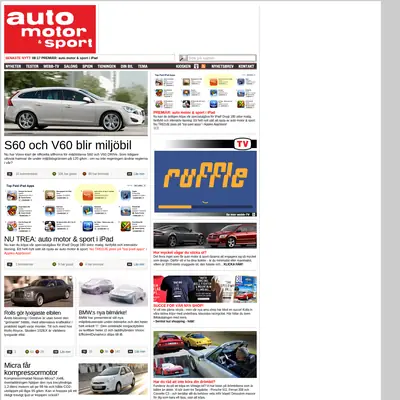
Task: Open the Webb-TV menu
Action: pyautogui.click(x=51, y=66)
